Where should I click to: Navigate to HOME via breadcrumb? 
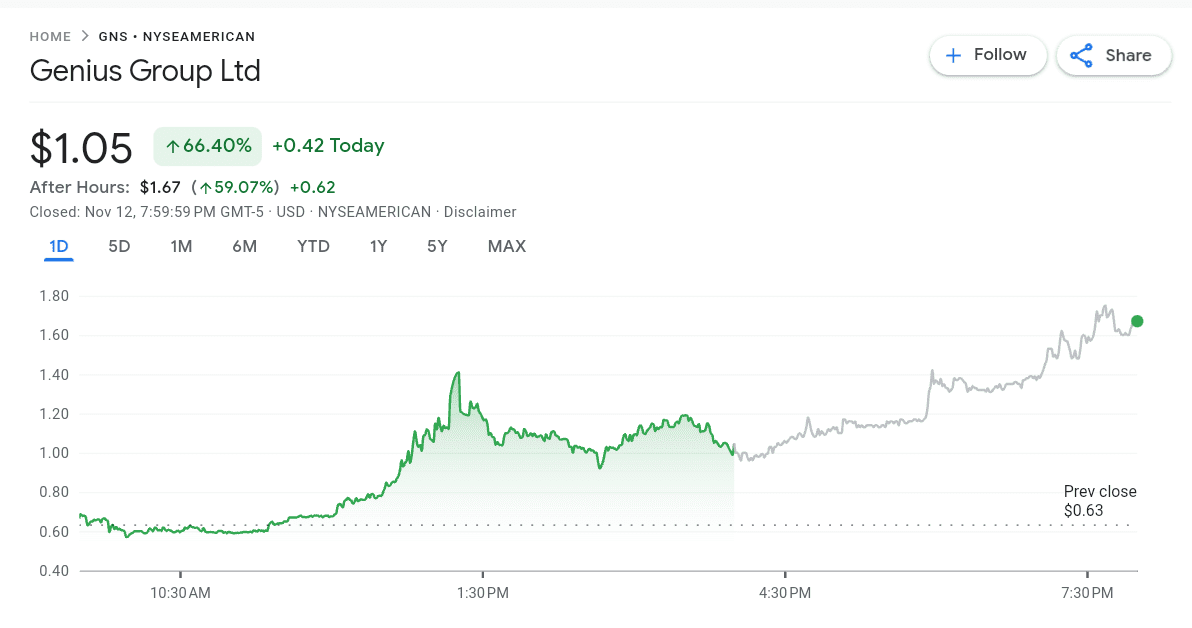50,36
